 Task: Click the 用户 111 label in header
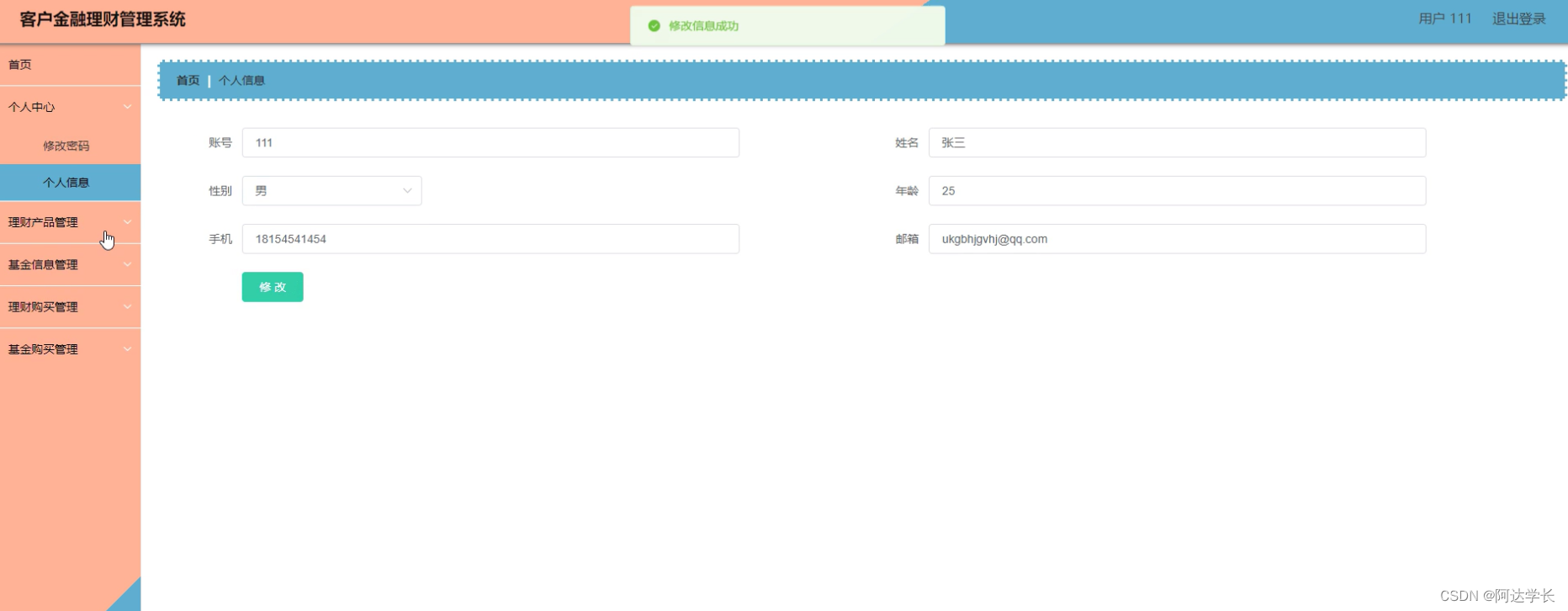click(1445, 19)
